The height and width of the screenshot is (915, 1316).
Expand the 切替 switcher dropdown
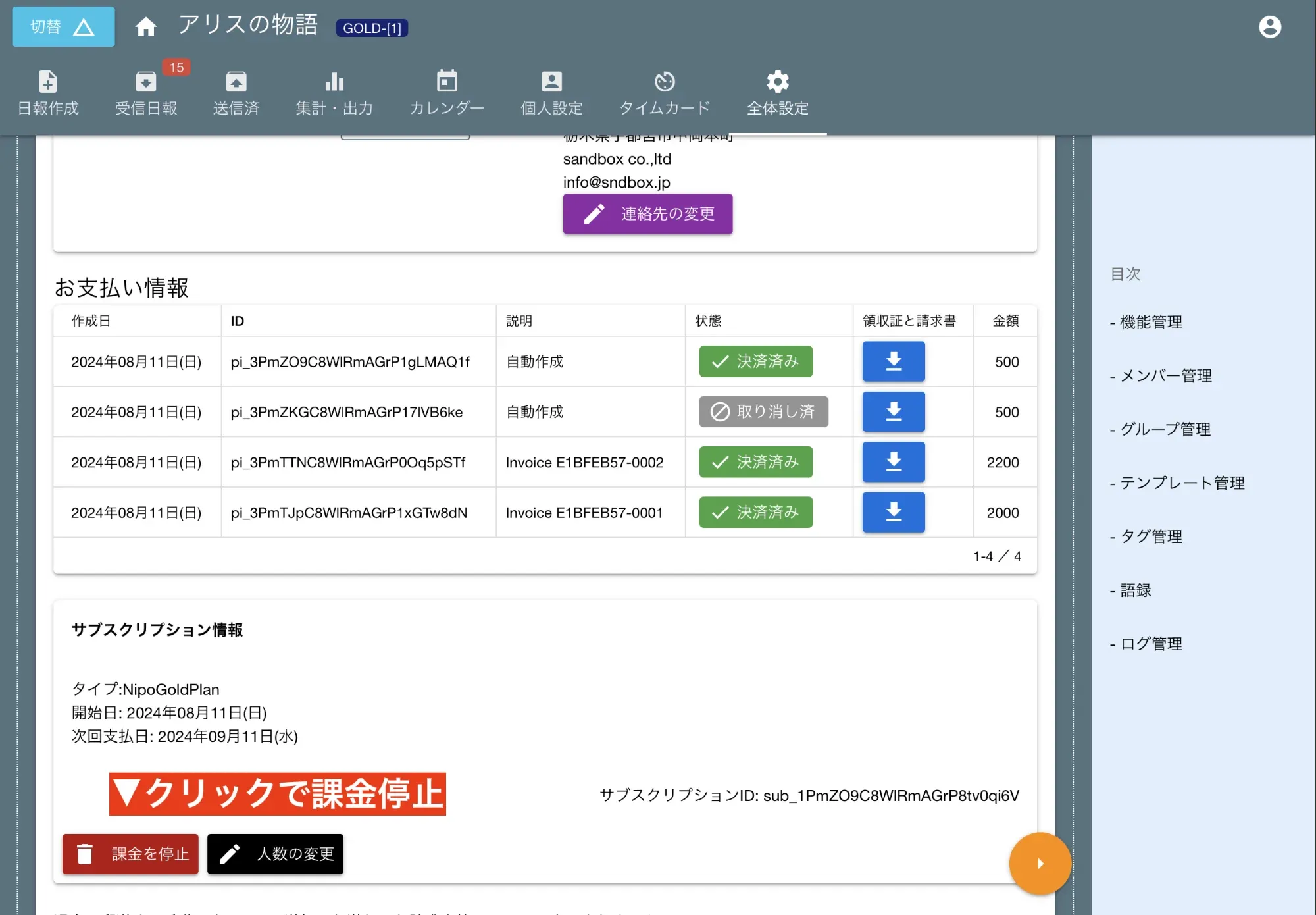click(63, 26)
